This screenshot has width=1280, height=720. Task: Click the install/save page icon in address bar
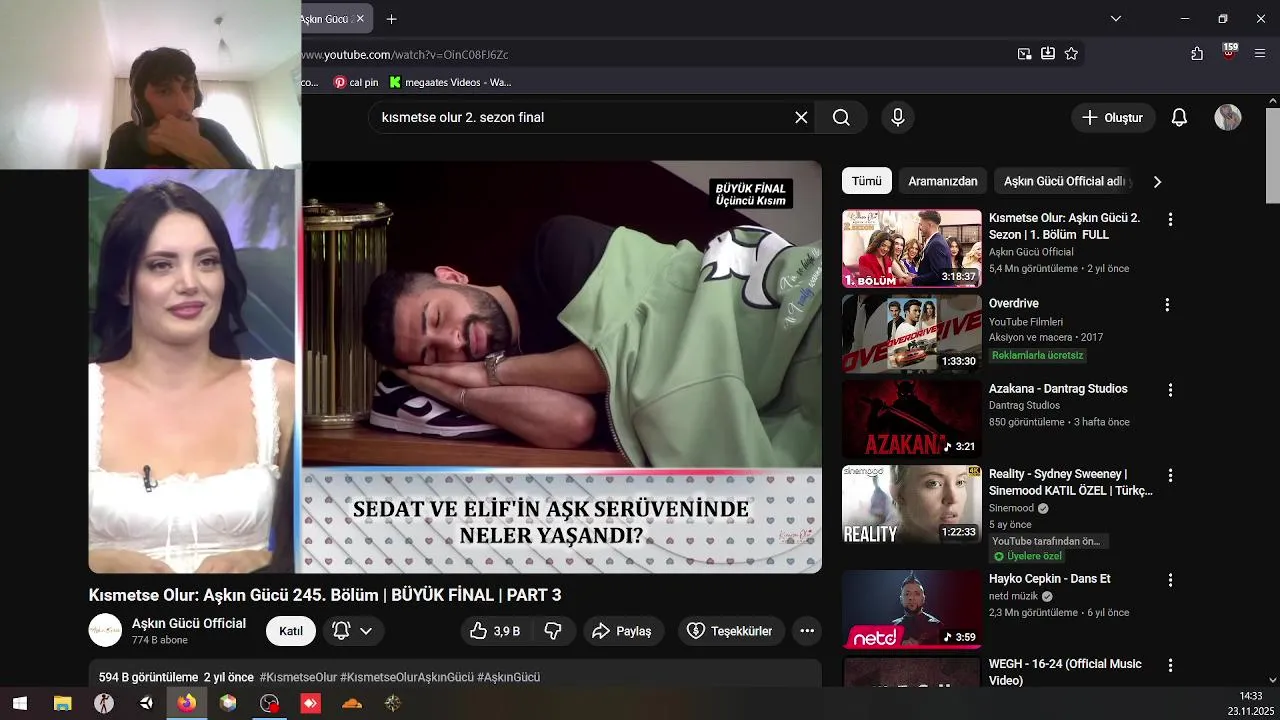[x=1048, y=54]
